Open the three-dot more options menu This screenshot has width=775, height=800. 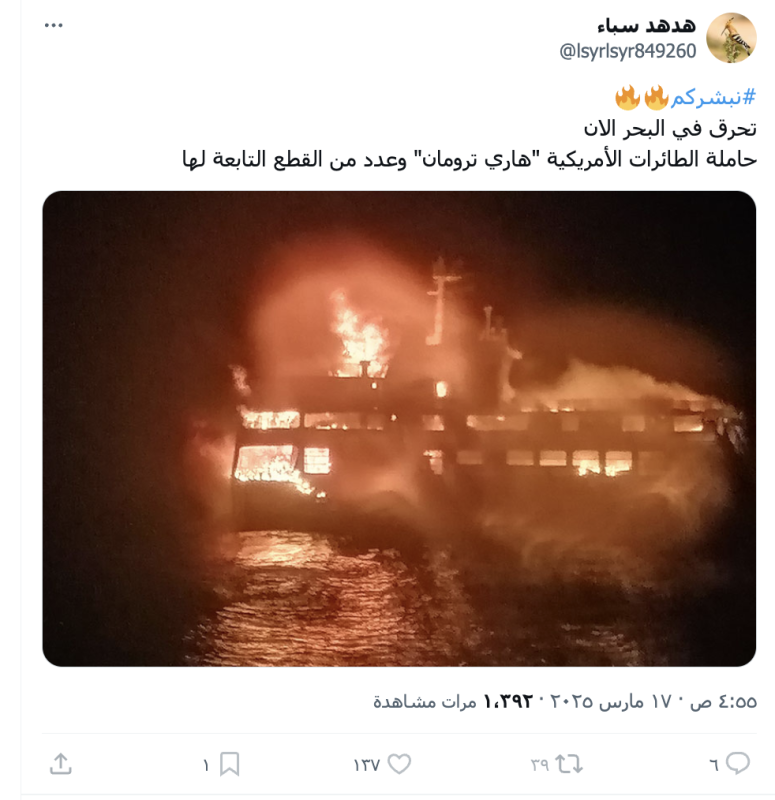(54, 25)
